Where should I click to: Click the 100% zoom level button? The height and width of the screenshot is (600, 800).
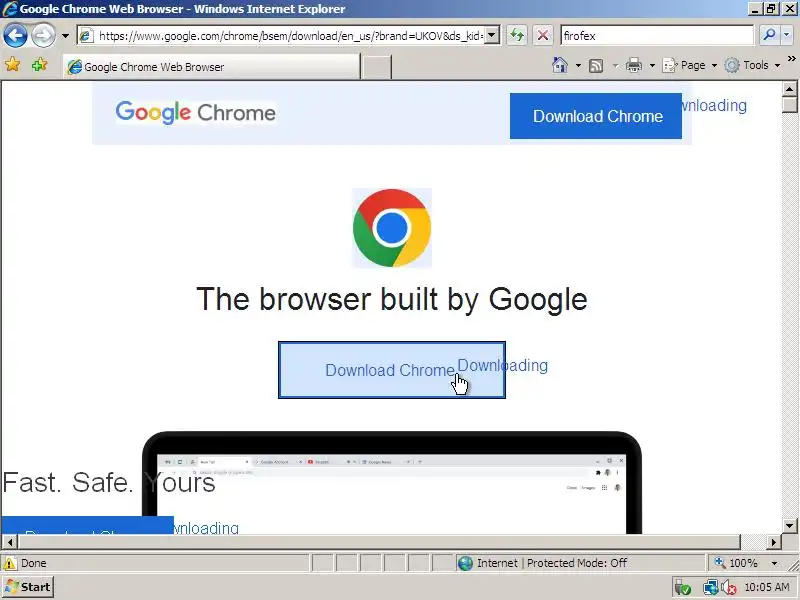[x=736, y=563]
